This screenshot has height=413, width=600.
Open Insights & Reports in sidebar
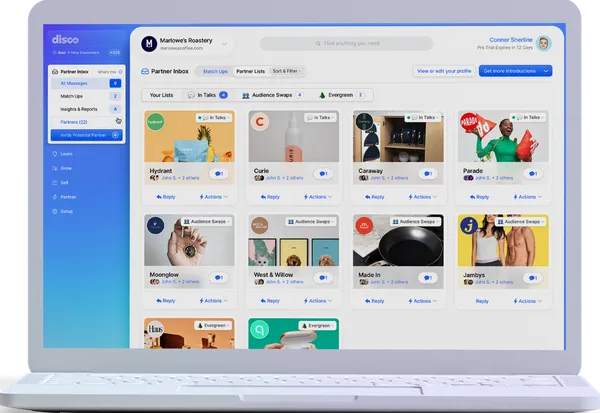pyautogui.click(x=86, y=109)
